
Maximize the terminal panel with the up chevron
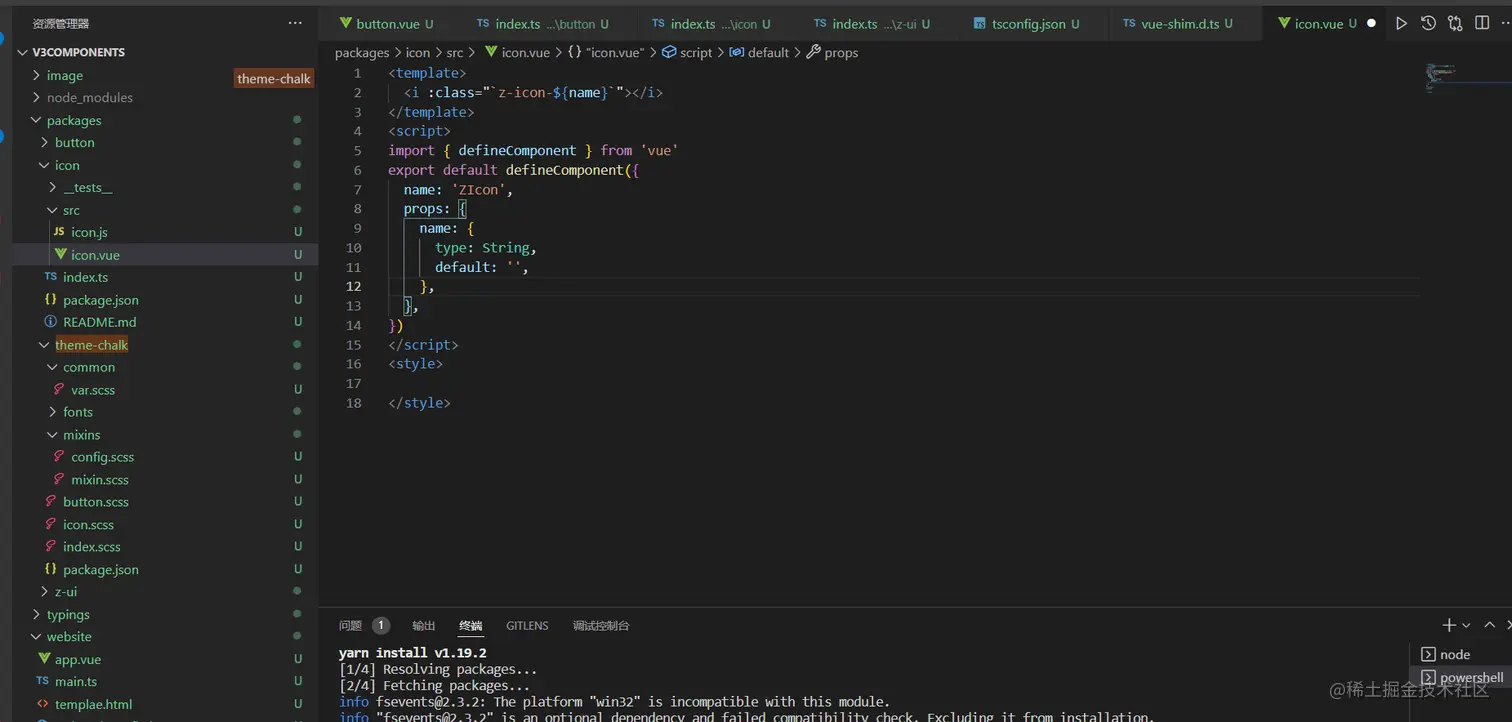tap(1489, 625)
